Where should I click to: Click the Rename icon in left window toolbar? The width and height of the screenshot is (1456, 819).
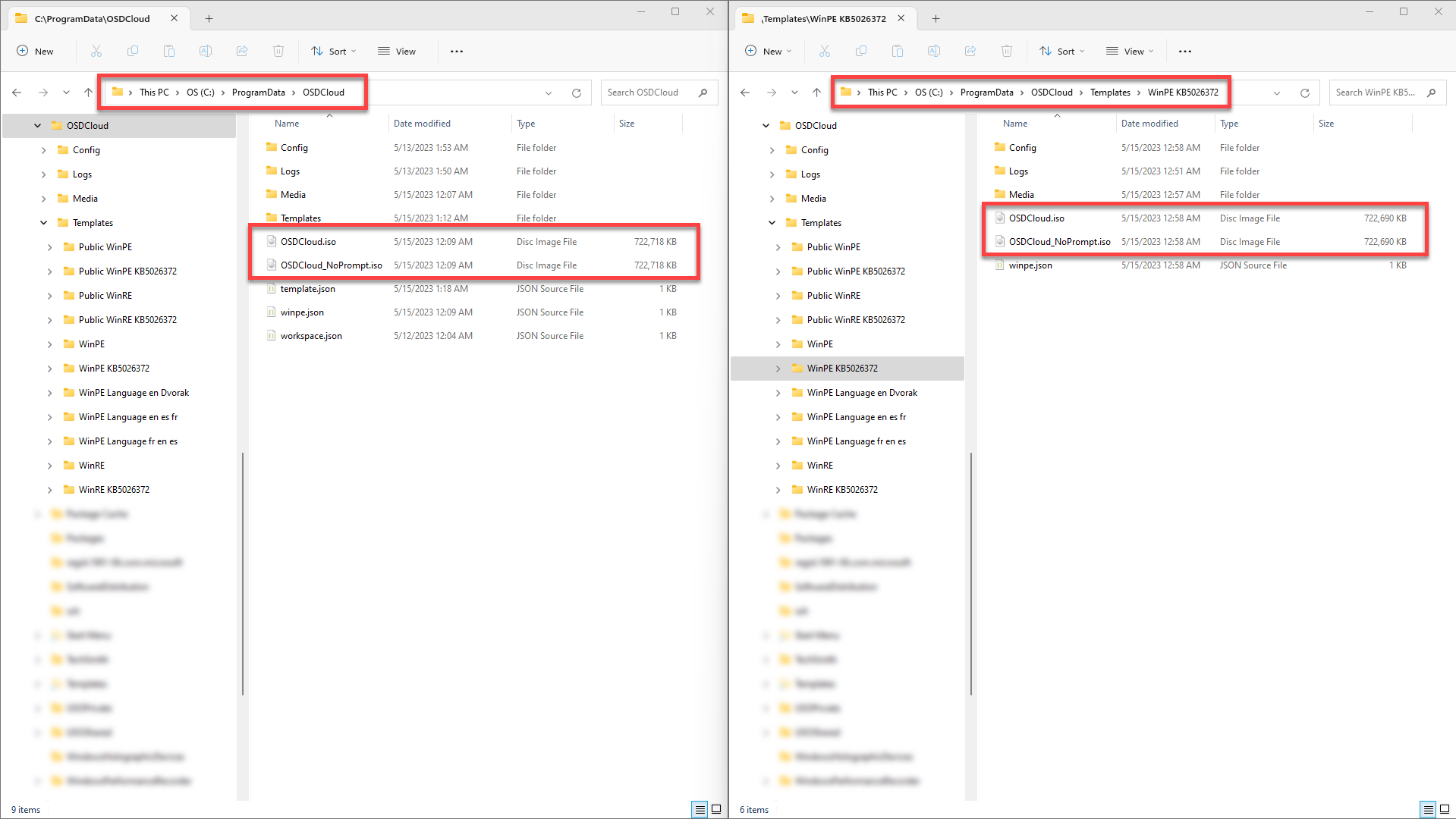205,52
